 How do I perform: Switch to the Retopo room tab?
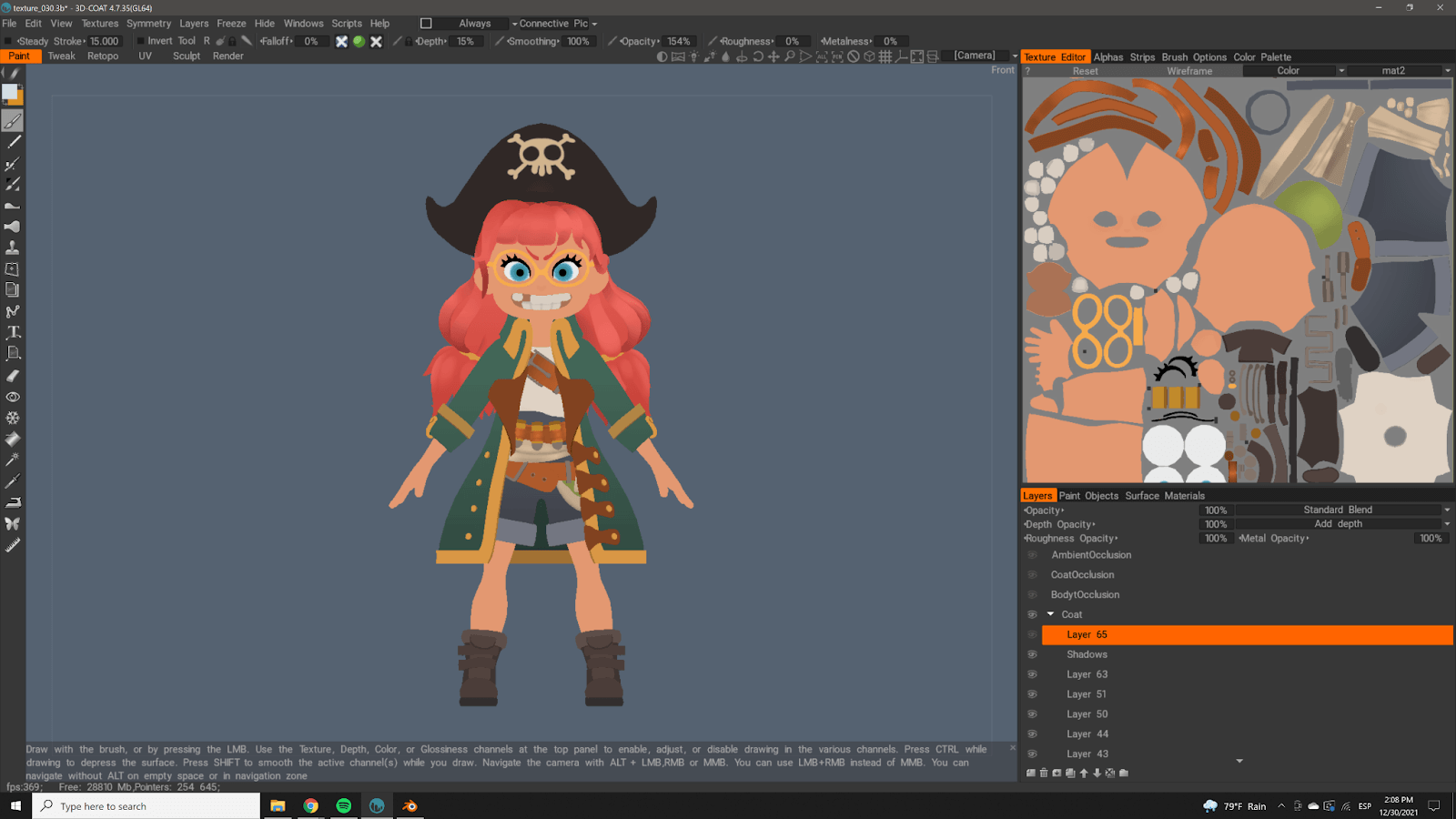click(x=103, y=56)
